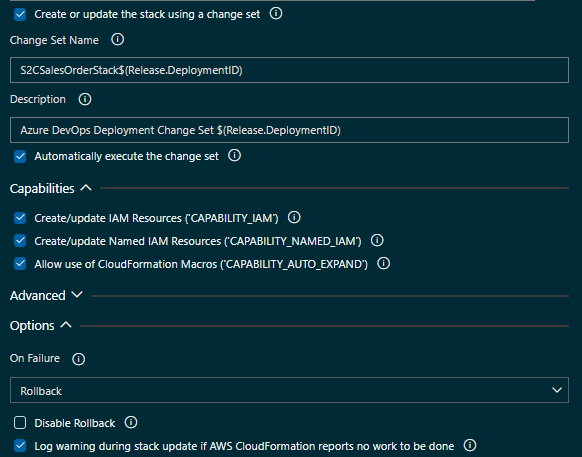Show info tooltip beside Description label
This screenshot has width=582, height=457.
pos(85,99)
